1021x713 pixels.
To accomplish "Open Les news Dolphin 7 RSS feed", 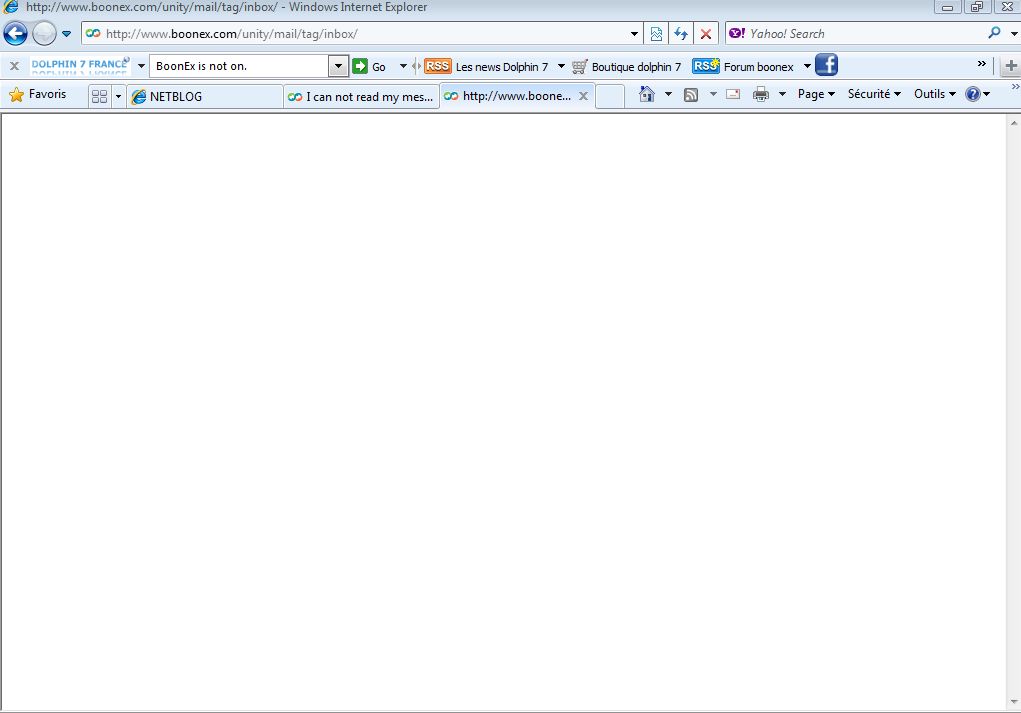I will [486, 66].
